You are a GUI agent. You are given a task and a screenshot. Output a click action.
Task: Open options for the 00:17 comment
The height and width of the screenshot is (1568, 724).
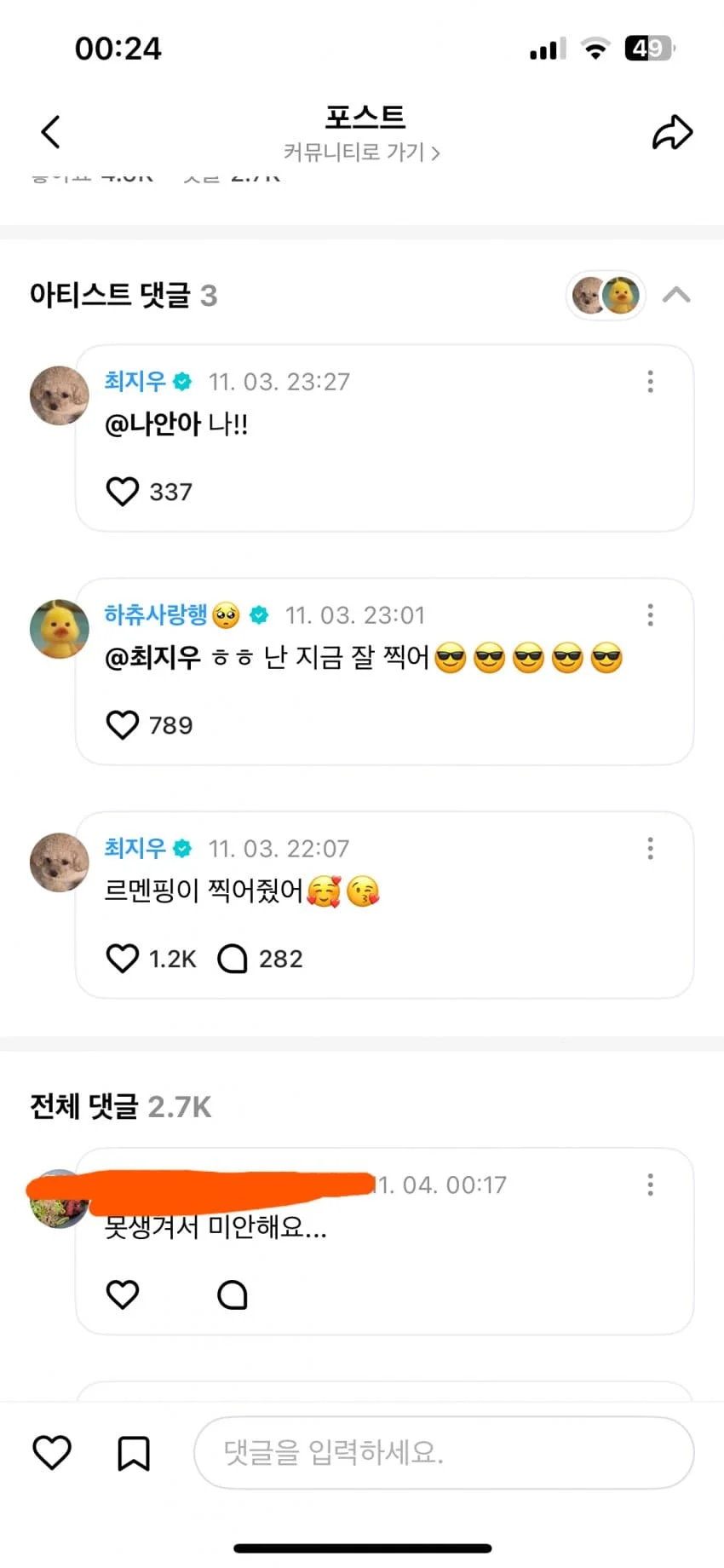tap(651, 1184)
